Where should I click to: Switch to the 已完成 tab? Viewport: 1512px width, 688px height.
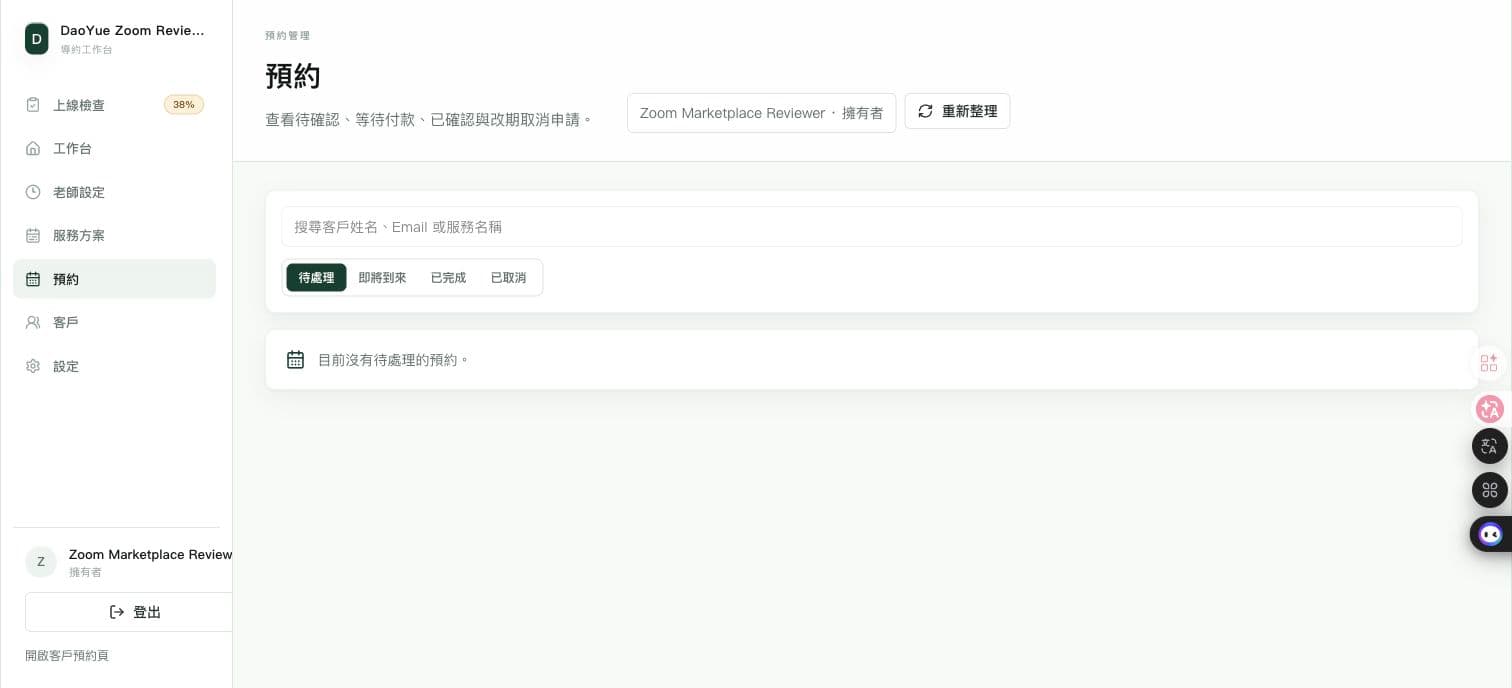point(448,277)
